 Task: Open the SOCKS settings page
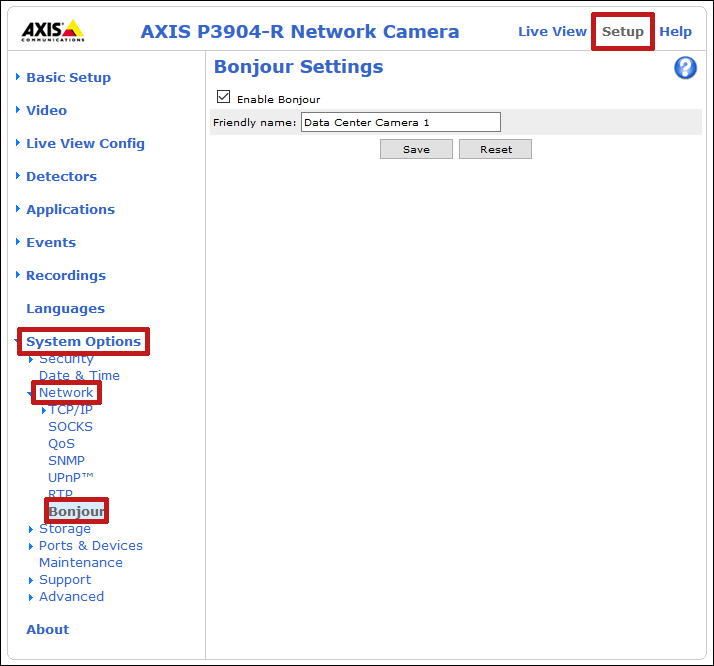(70, 426)
